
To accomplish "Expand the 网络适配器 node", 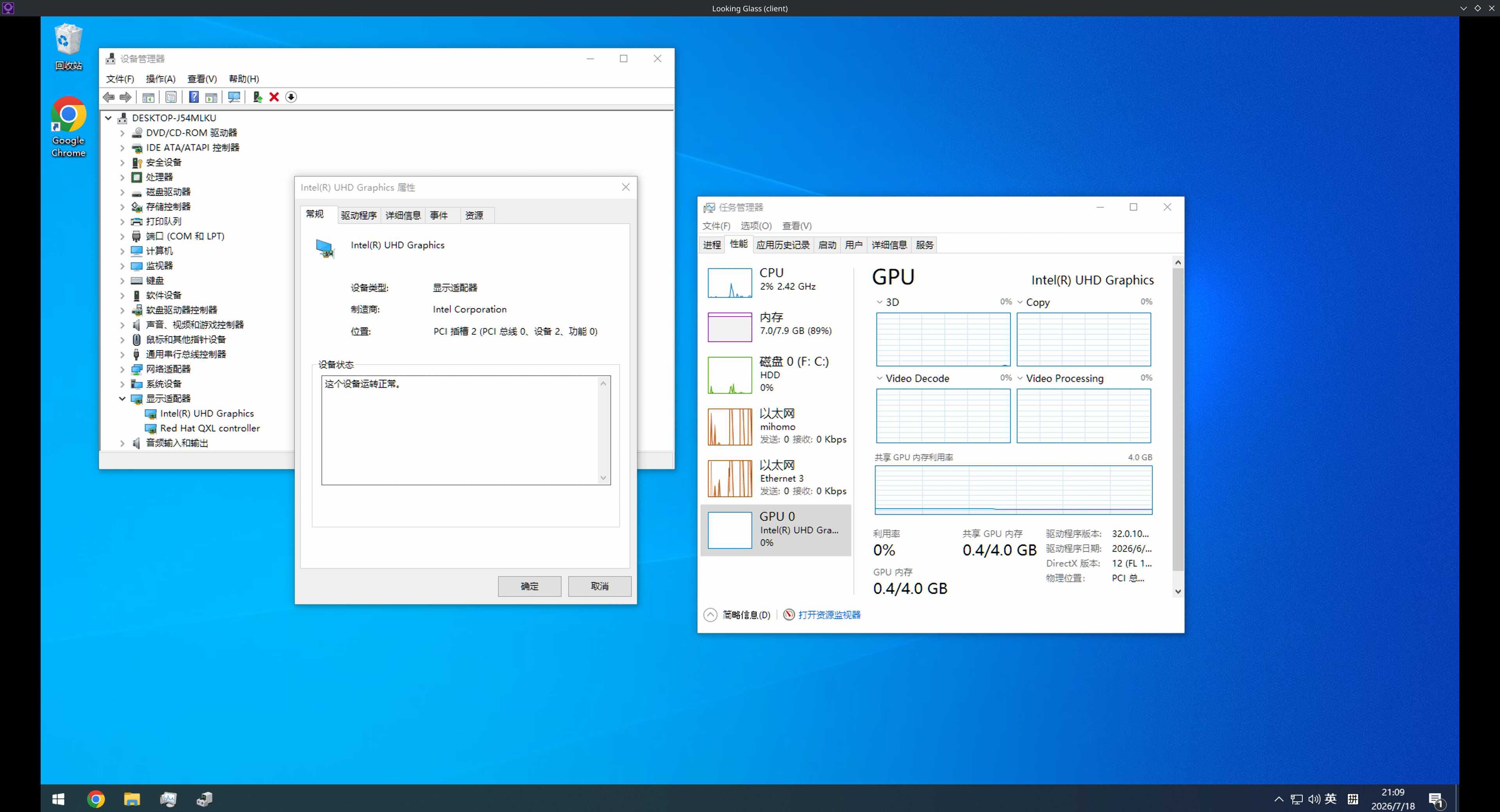I will 122,369.
